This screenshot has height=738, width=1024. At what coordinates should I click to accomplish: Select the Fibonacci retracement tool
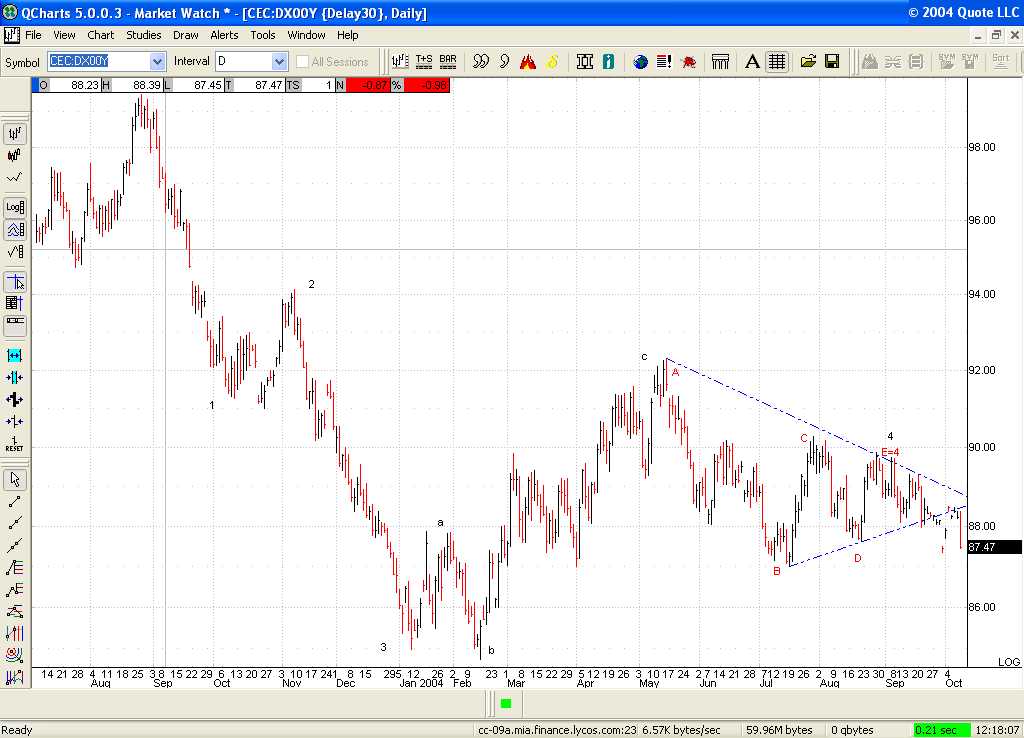click(14, 567)
